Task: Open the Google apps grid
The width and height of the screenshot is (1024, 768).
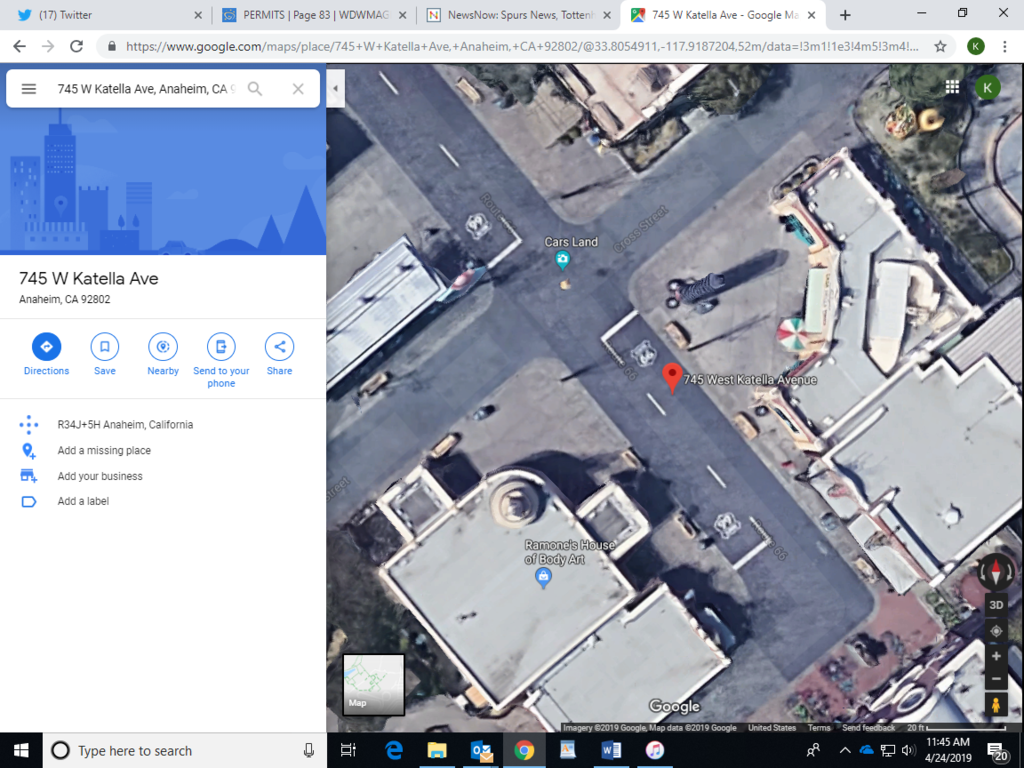Action: click(x=952, y=87)
